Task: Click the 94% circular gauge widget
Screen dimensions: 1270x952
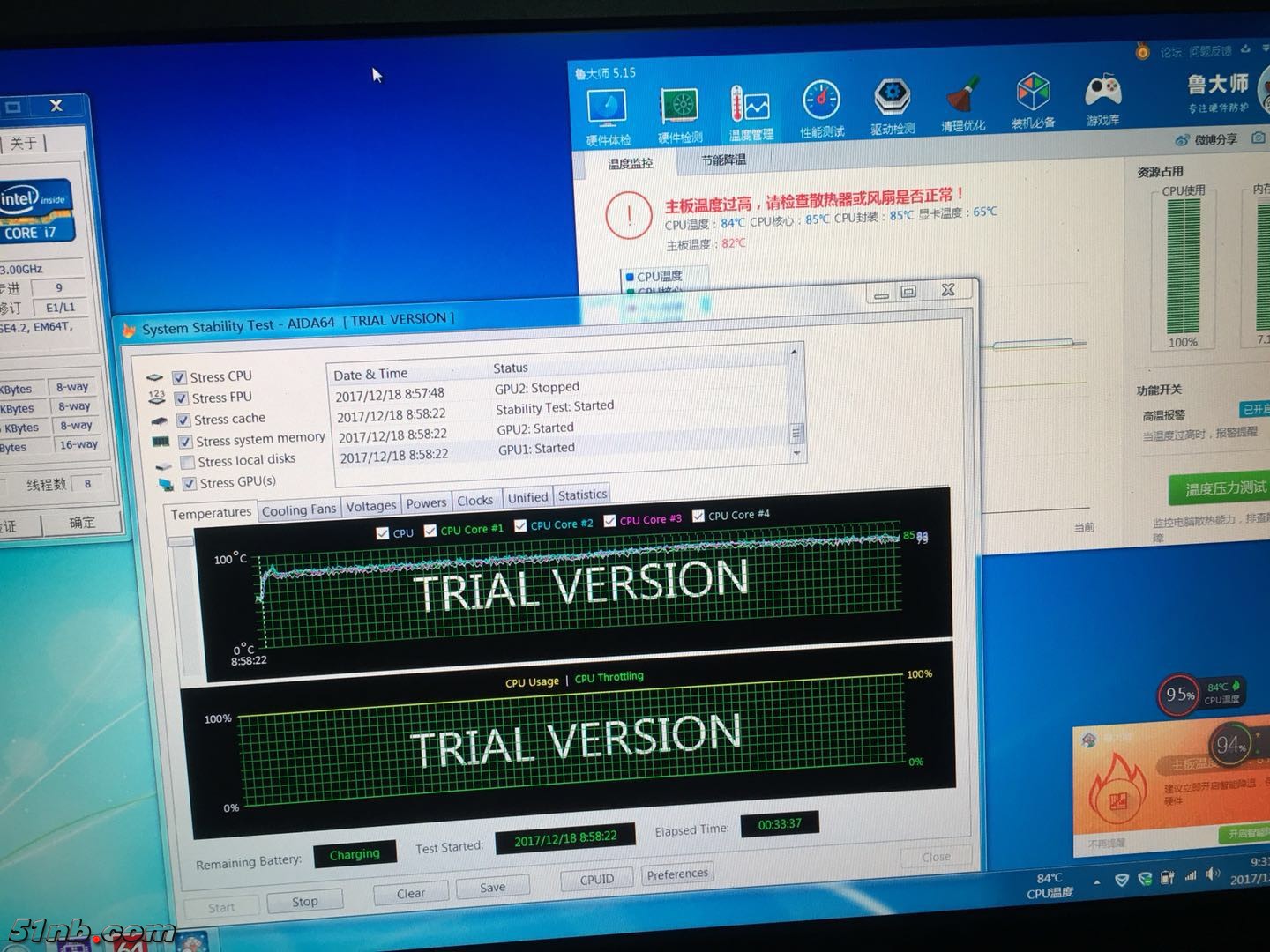Action: (1231, 747)
